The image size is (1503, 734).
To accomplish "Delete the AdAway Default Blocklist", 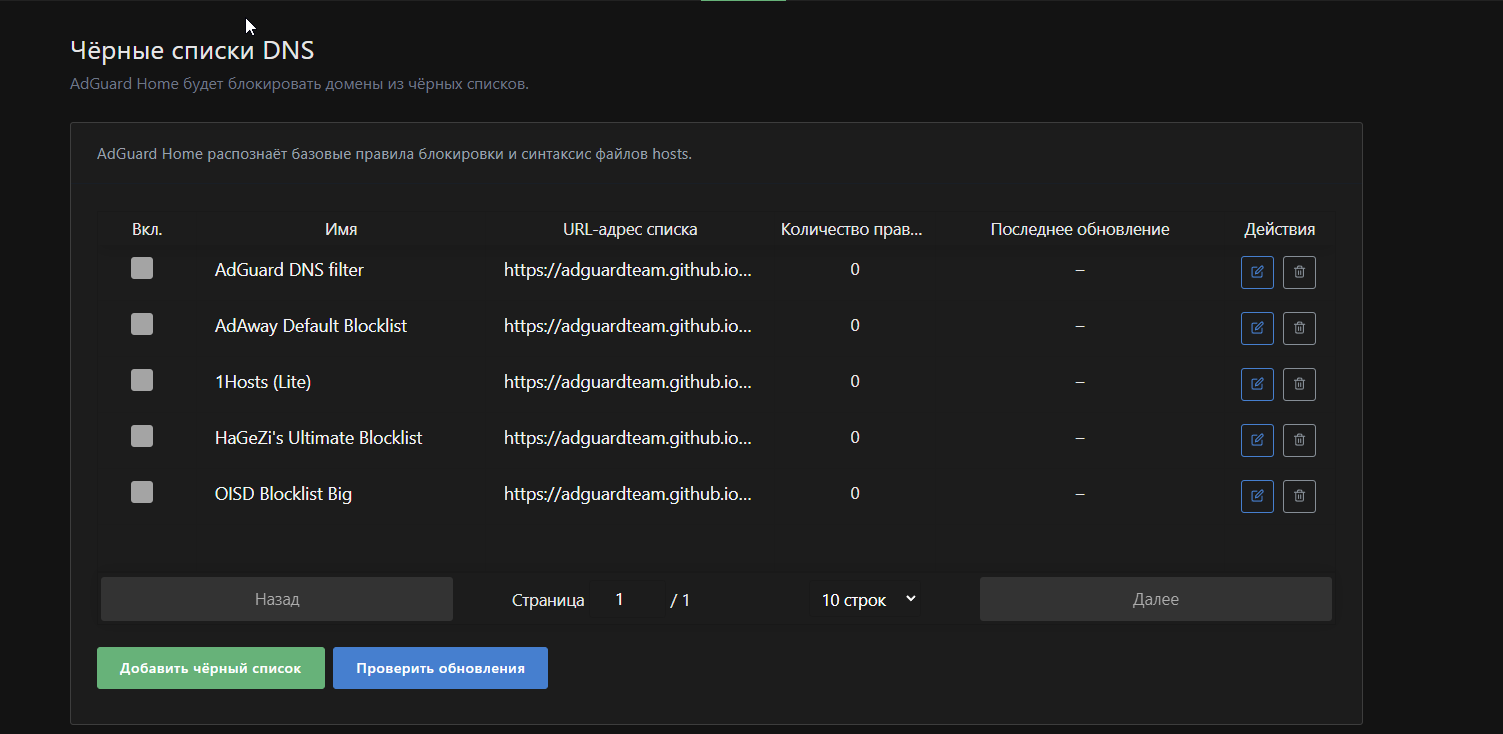I will pyautogui.click(x=1299, y=328).
